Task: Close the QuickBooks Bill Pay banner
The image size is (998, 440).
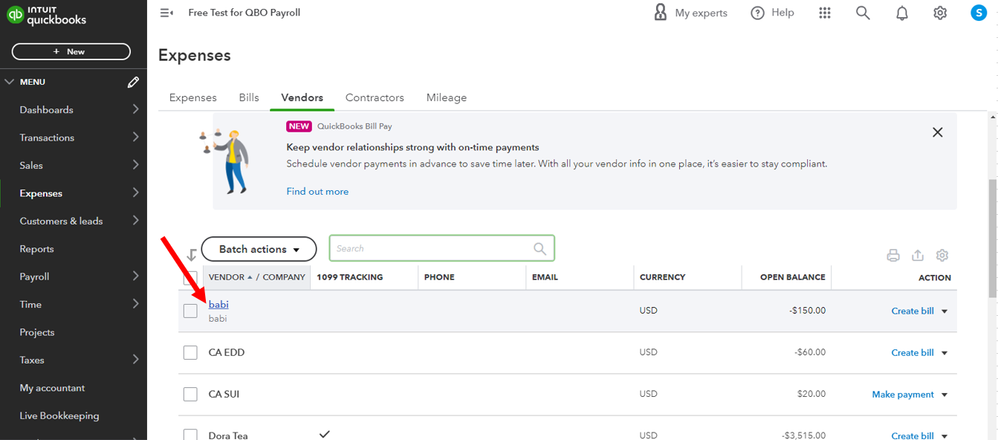Action: point(937,132)
